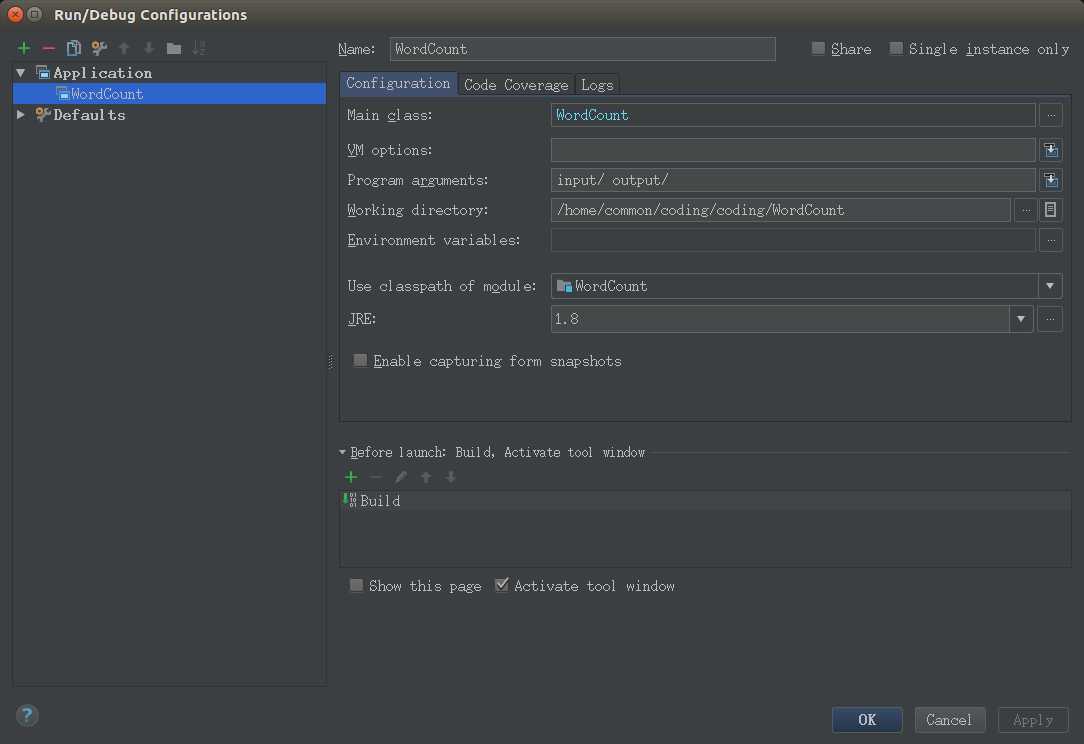Image resolution: width=1084 pixels, height=744 pixels.
Task: Open the JRE version dropdown
Action: pos(1021,319)
